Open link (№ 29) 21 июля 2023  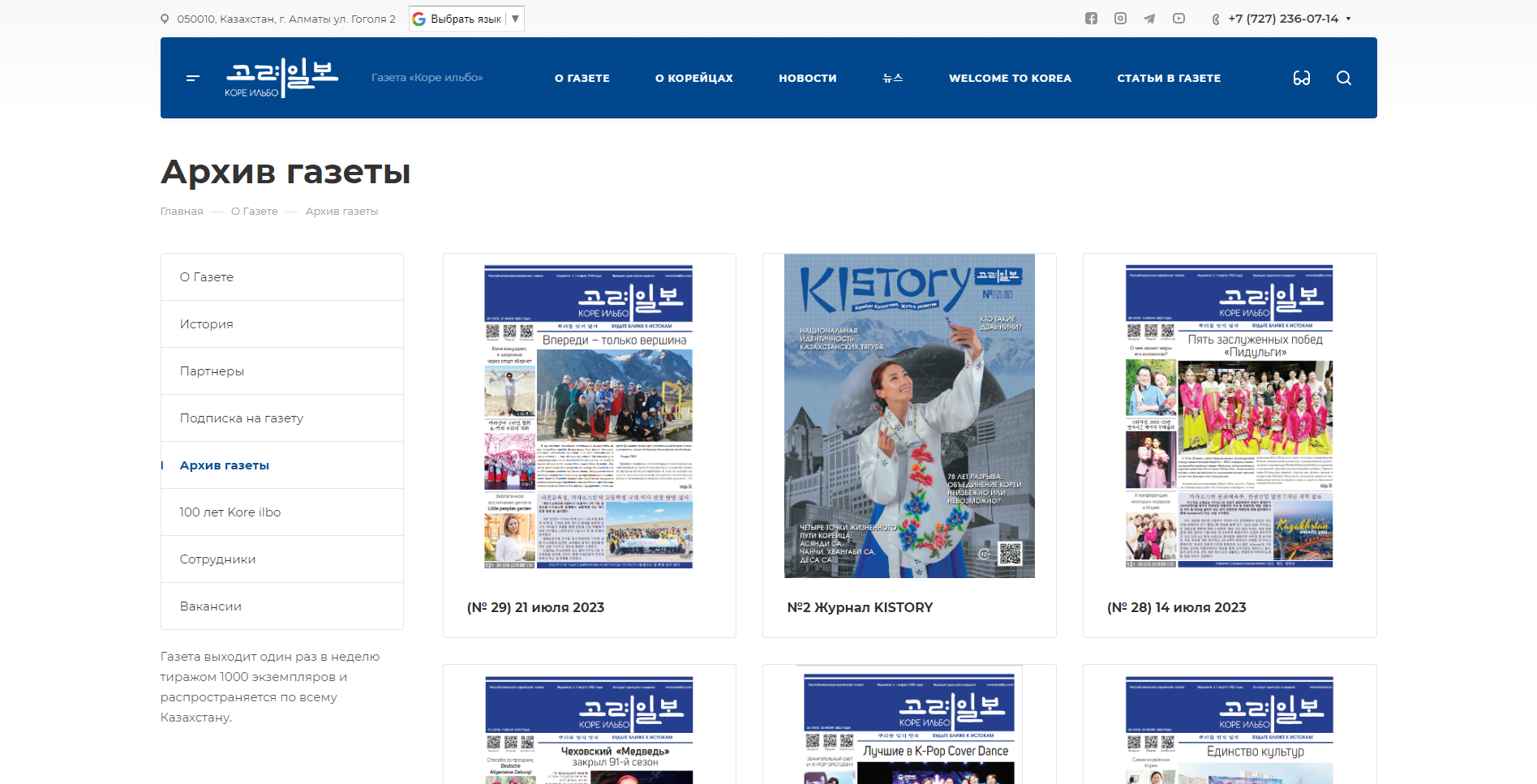click(x=535, y=608)
